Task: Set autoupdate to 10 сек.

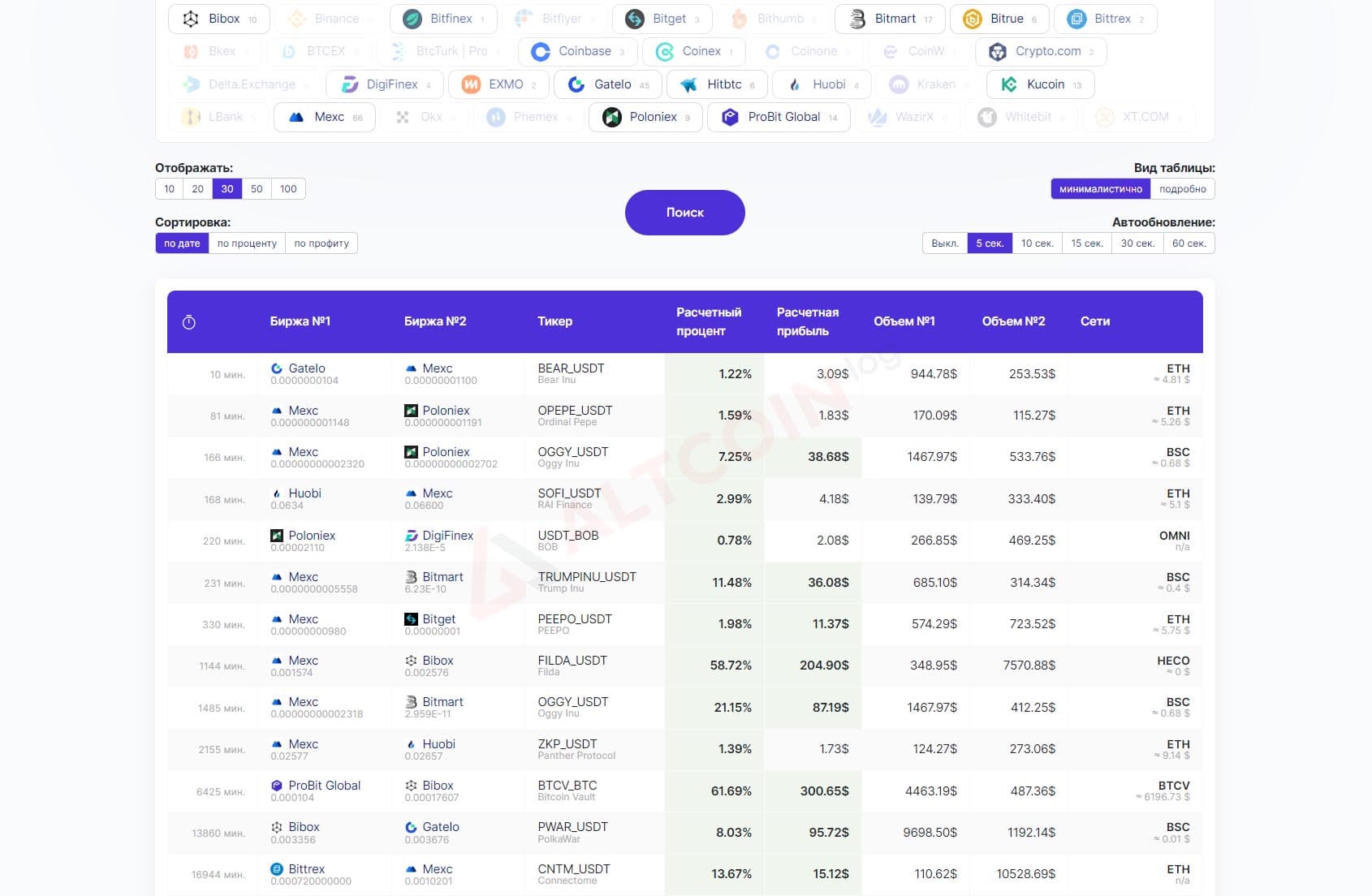Action: click(x=1038, y=243)
